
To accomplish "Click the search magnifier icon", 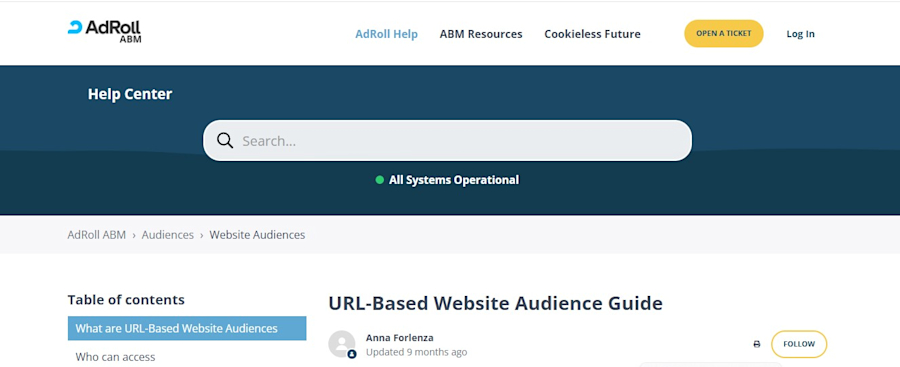I will tap(225, 141).
